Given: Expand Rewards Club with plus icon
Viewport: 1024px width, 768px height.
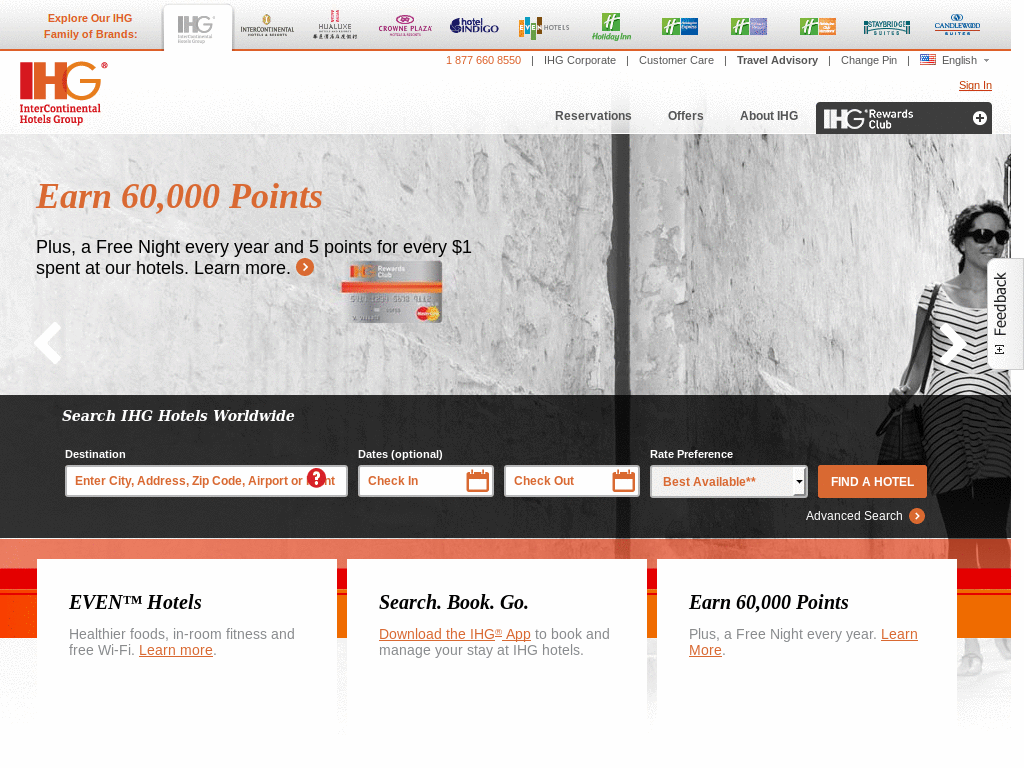Looking at the screenshot, I should point(979,118).
